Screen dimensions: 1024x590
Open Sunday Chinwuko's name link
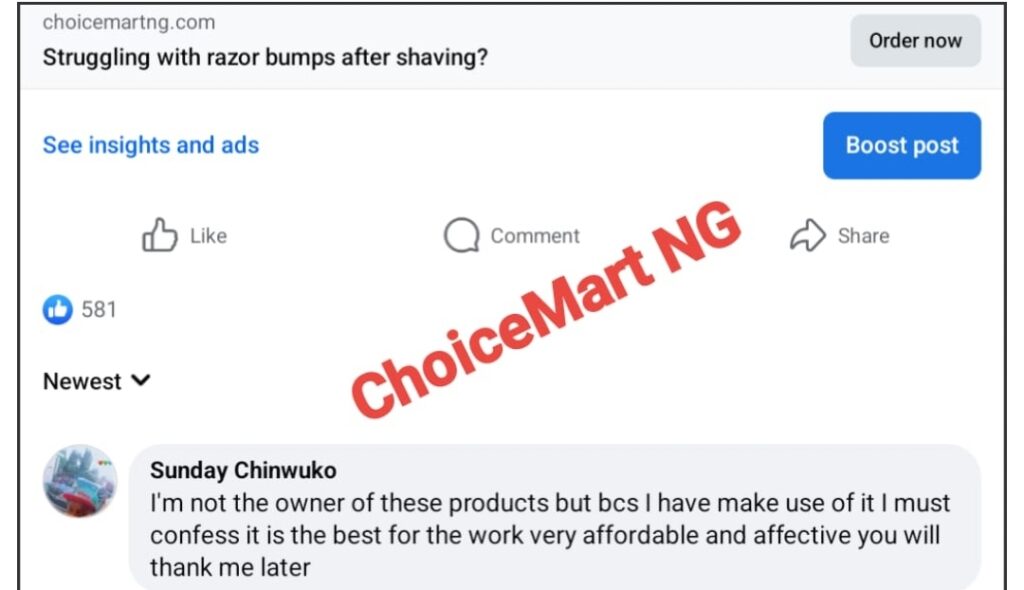(x=243, y=470)
